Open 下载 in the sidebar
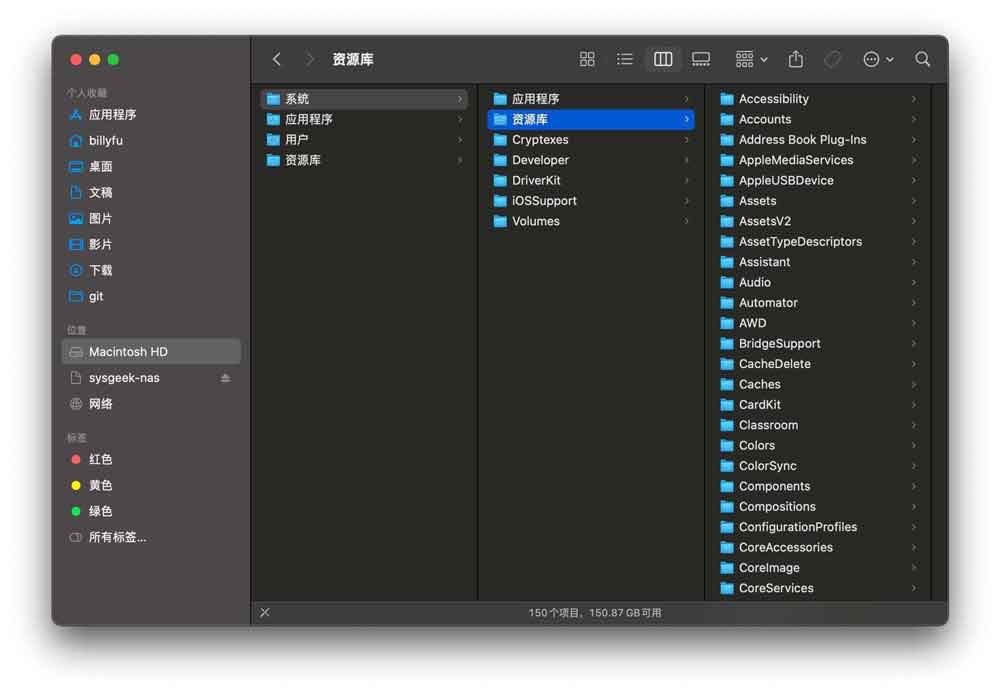 click(x=100, y=270)
